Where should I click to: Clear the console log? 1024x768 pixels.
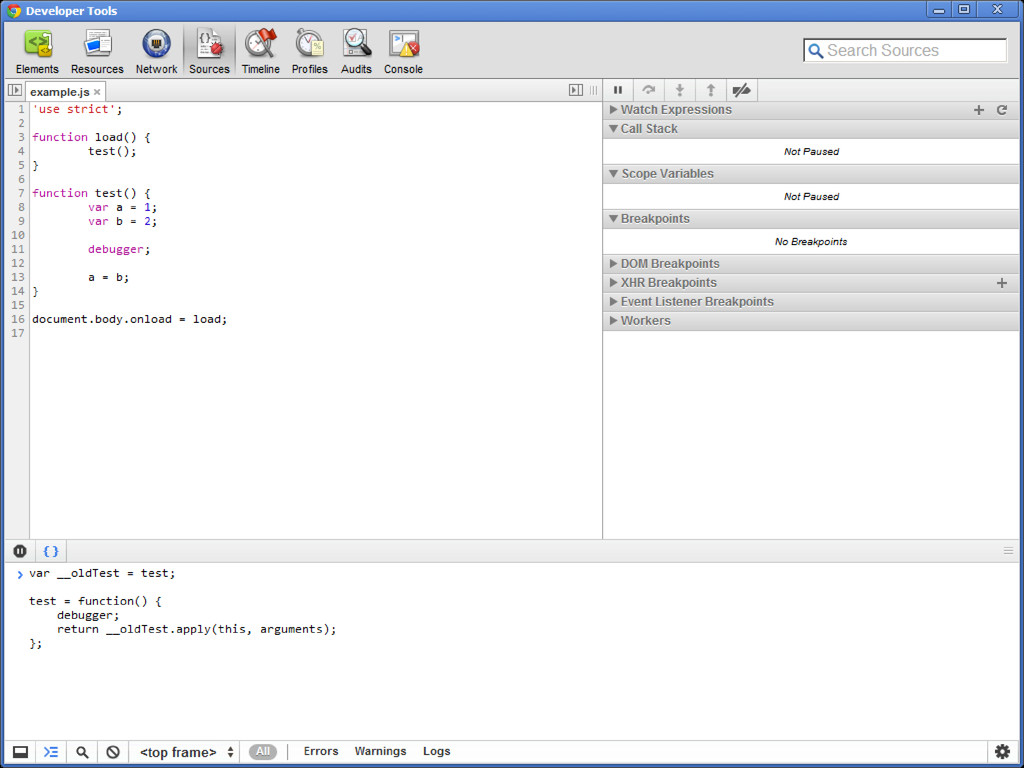pos(113,752)
